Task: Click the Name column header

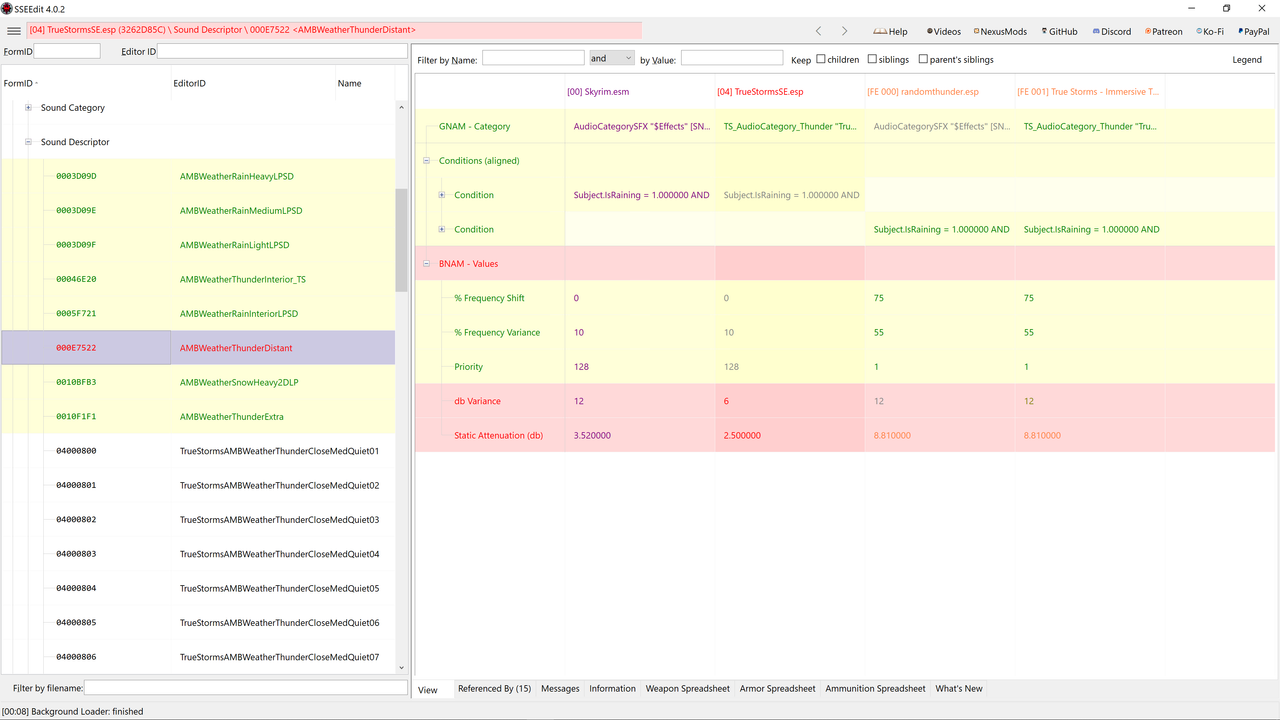Action: 365,83
